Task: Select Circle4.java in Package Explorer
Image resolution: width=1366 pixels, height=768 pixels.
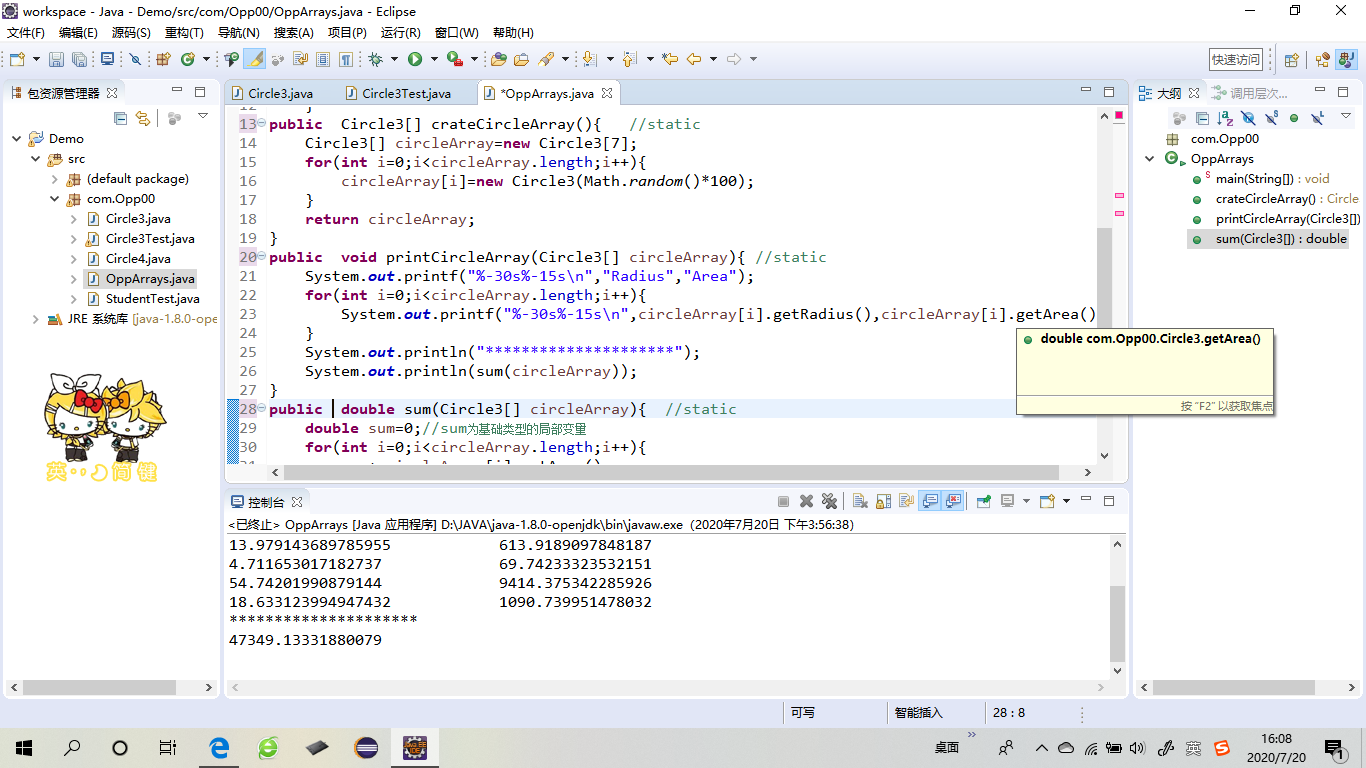Action: coord(138,259)
